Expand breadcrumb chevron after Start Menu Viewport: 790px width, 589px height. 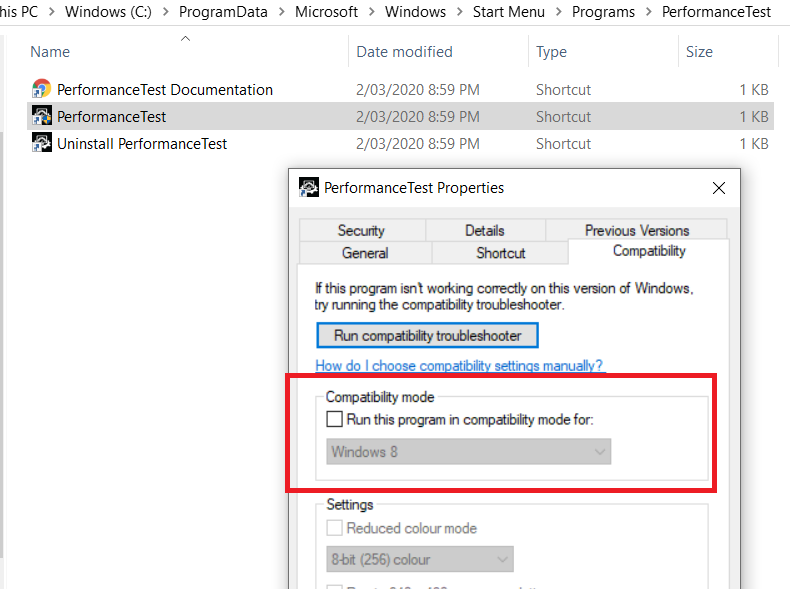[558, 12]
